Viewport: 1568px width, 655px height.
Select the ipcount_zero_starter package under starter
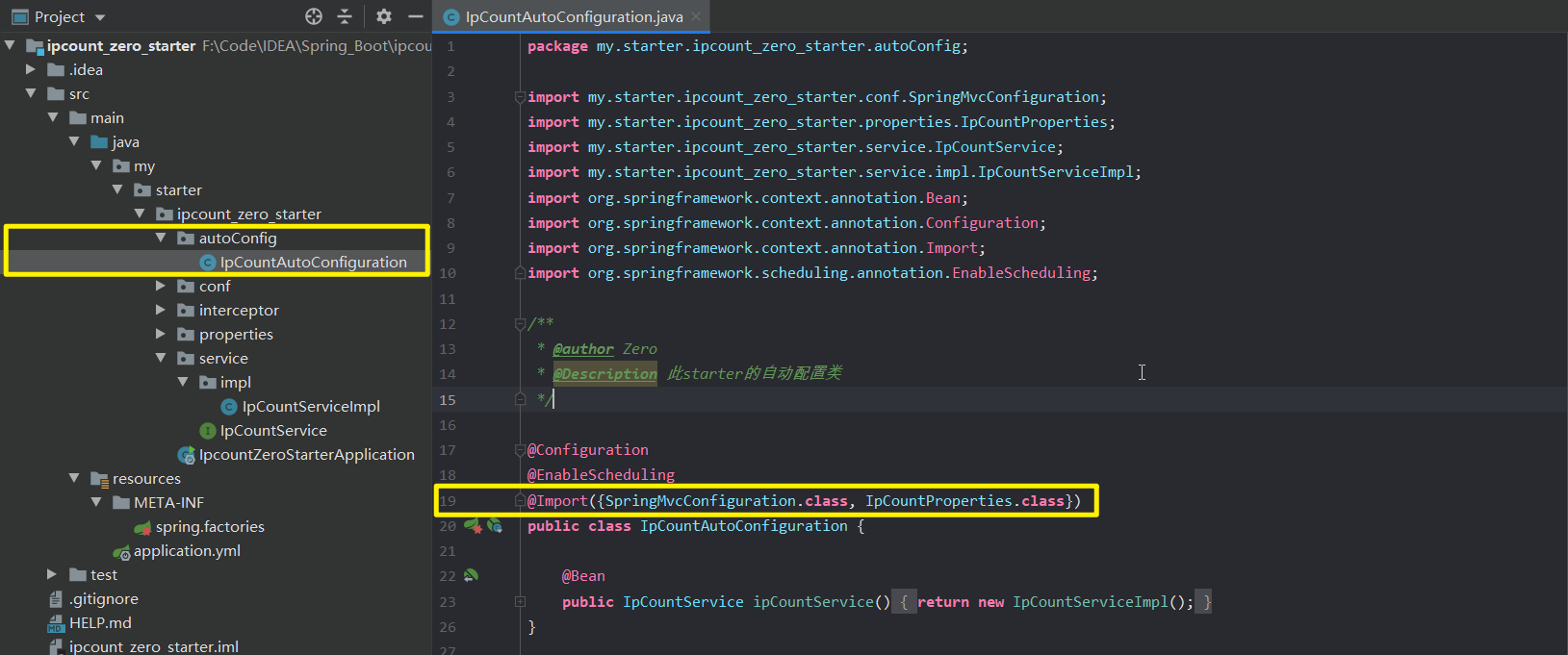[249, 214]
